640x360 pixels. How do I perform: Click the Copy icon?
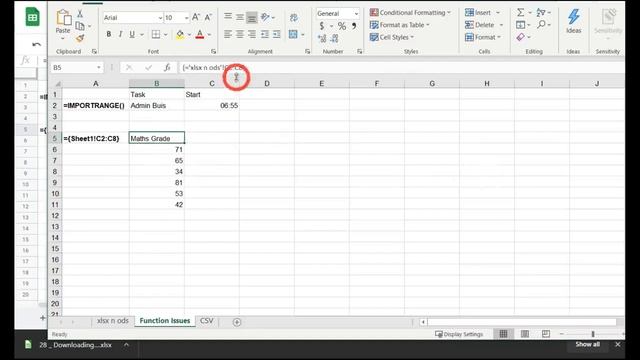[80, 26]
